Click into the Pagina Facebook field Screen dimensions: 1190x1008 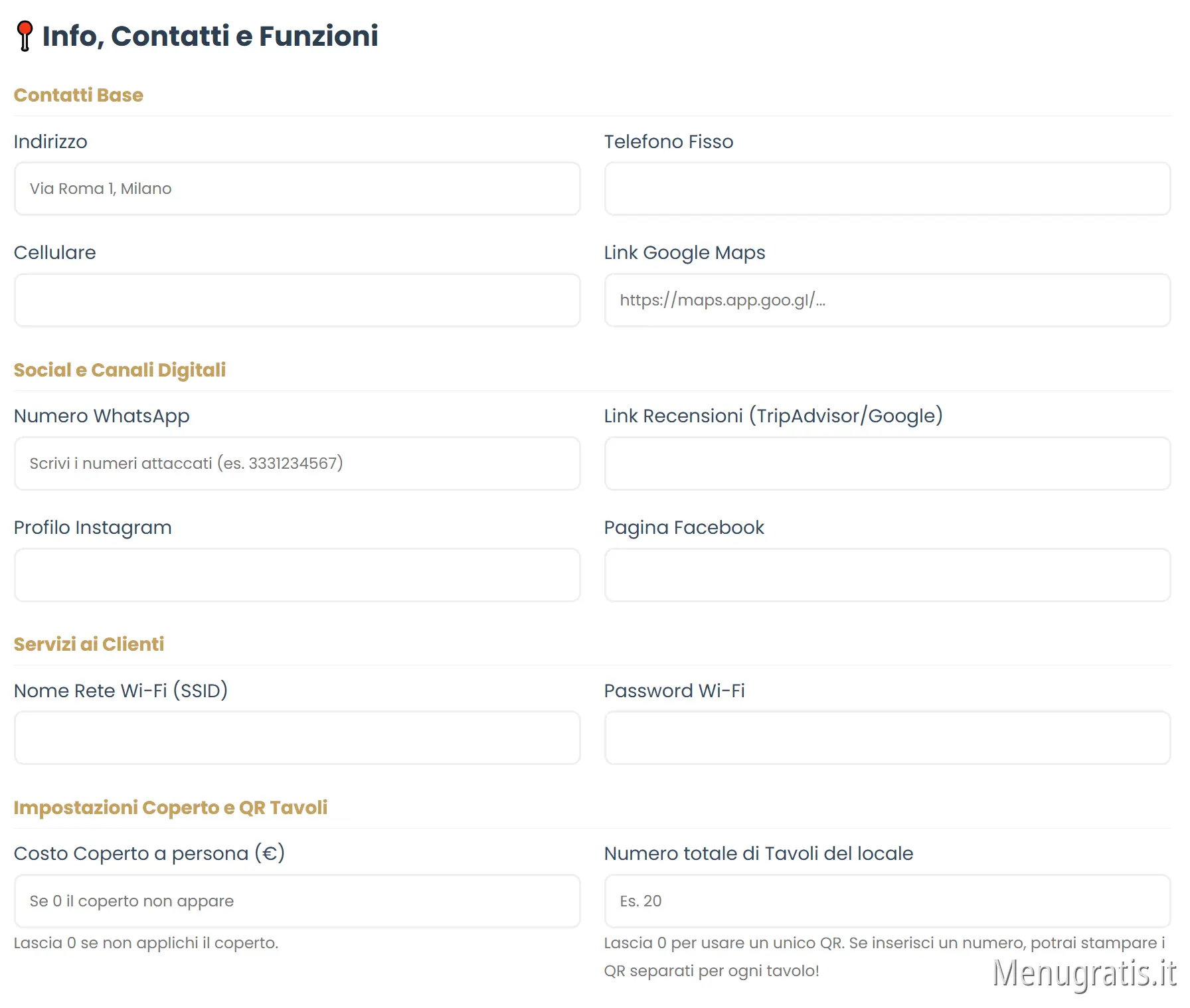pyautogui.click(x=887, y=575)
